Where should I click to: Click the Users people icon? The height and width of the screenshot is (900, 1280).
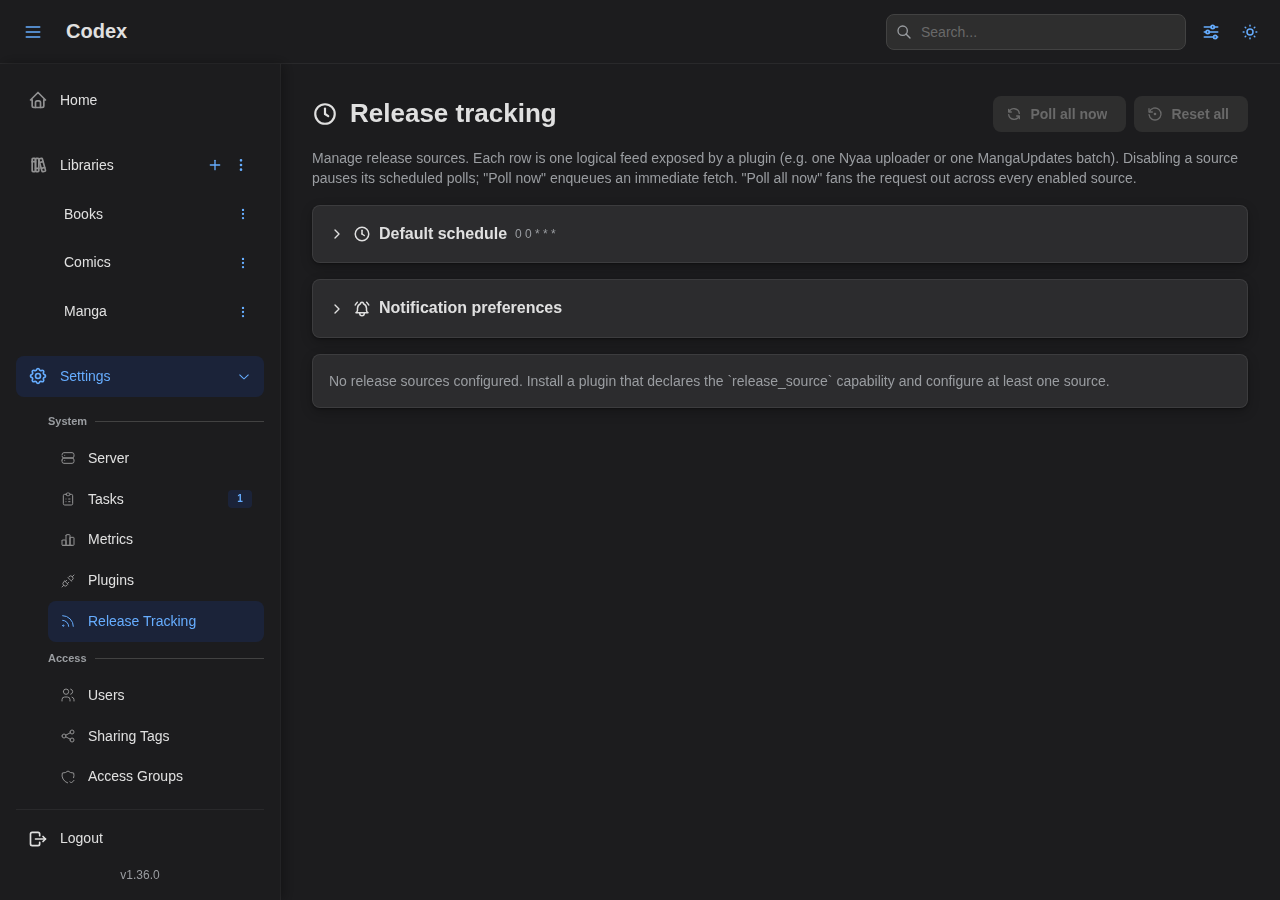point(68,695)
